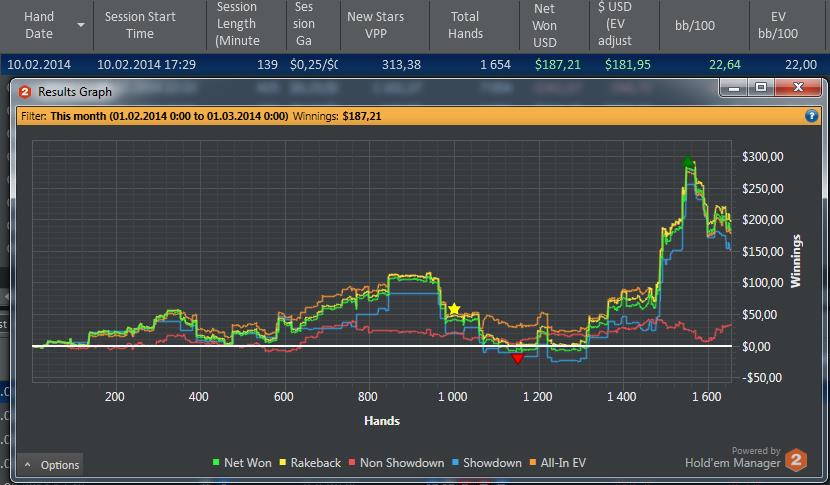Screen dimensions: 830x485
Task: Click the green peak triangle marker
Action: pos(688,162)
